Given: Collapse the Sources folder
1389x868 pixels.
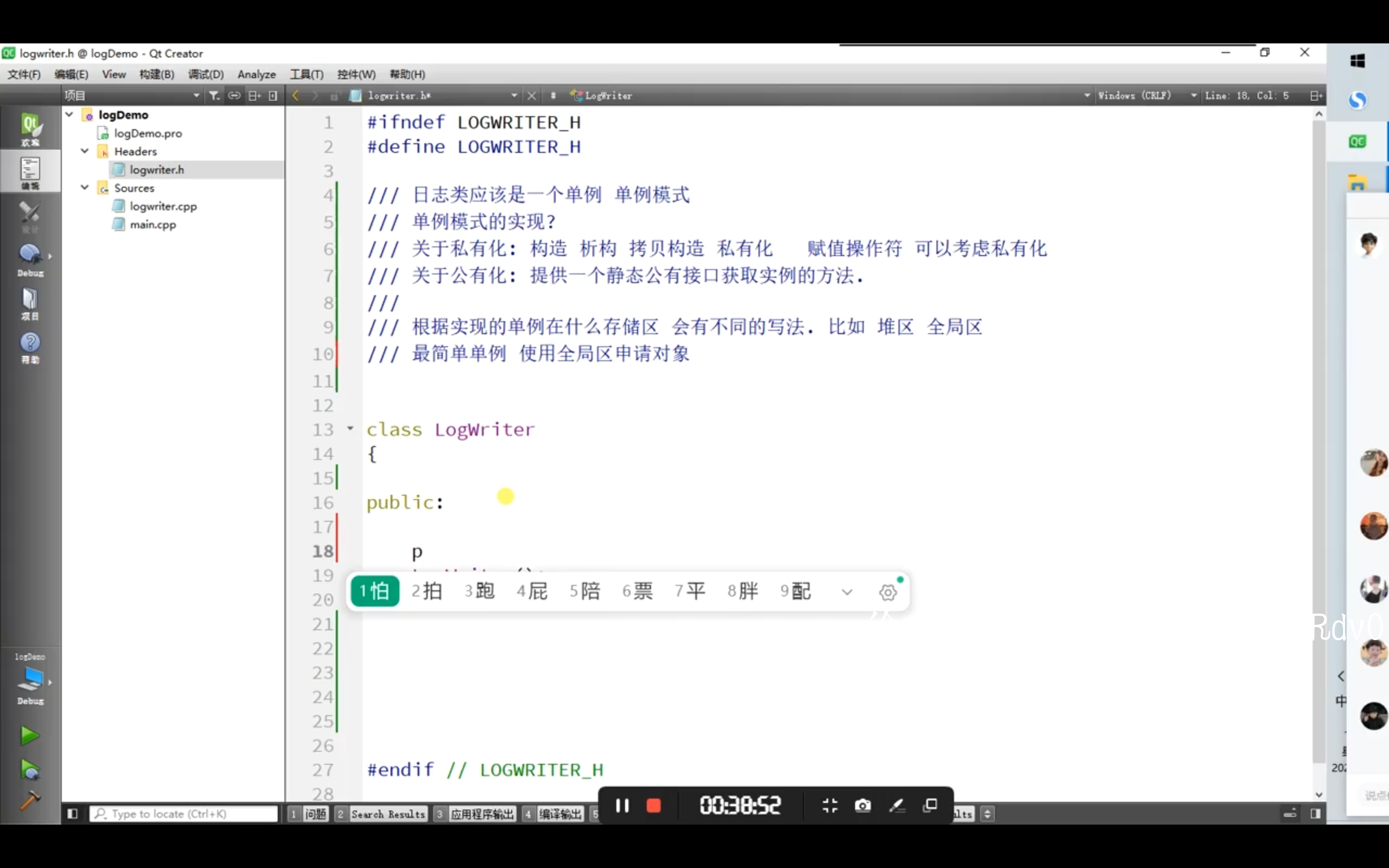Looking at the screenshot, I should tap(85, 188).
